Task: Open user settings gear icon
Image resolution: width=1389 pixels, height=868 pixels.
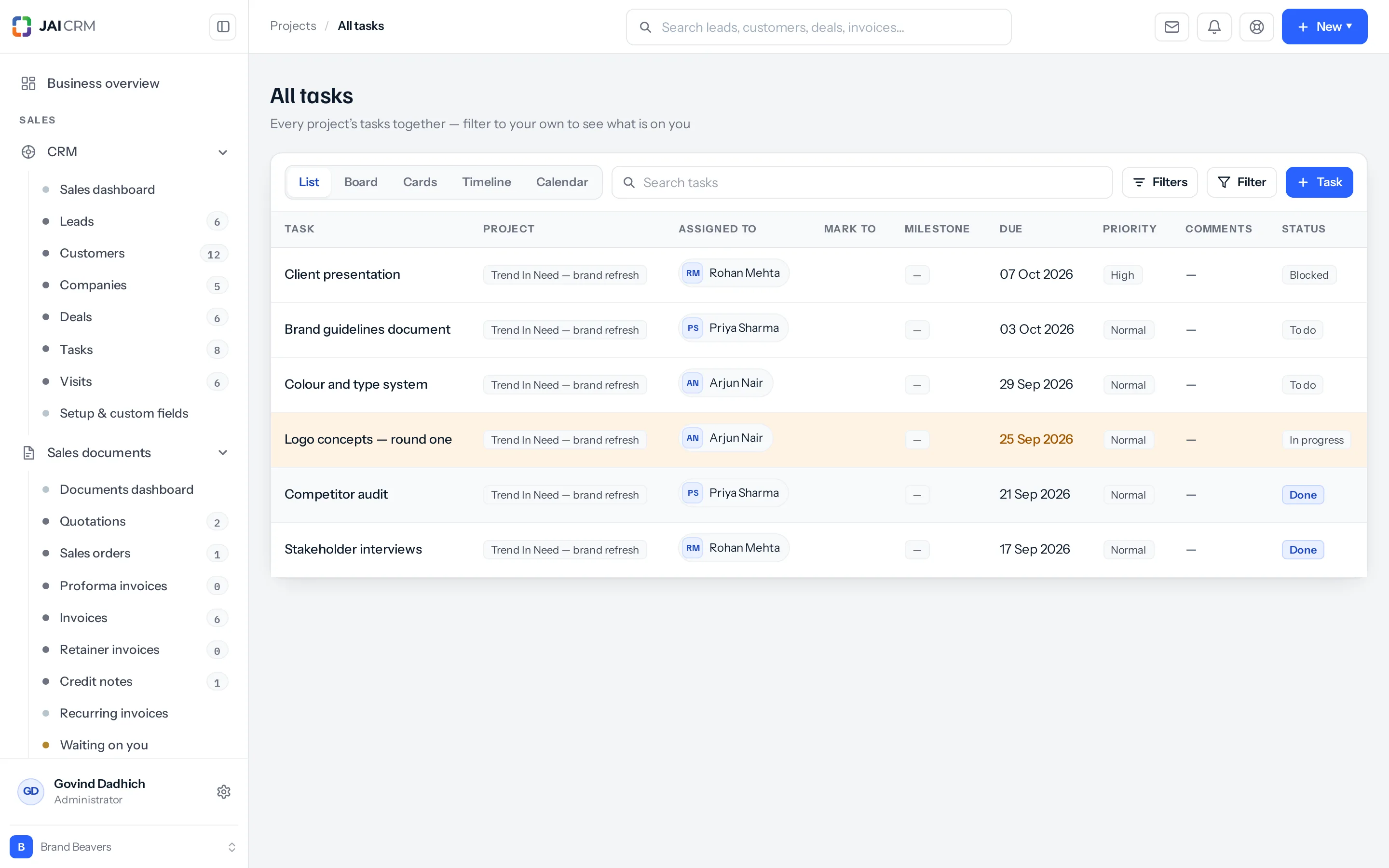Action: [x=224, y=792]
